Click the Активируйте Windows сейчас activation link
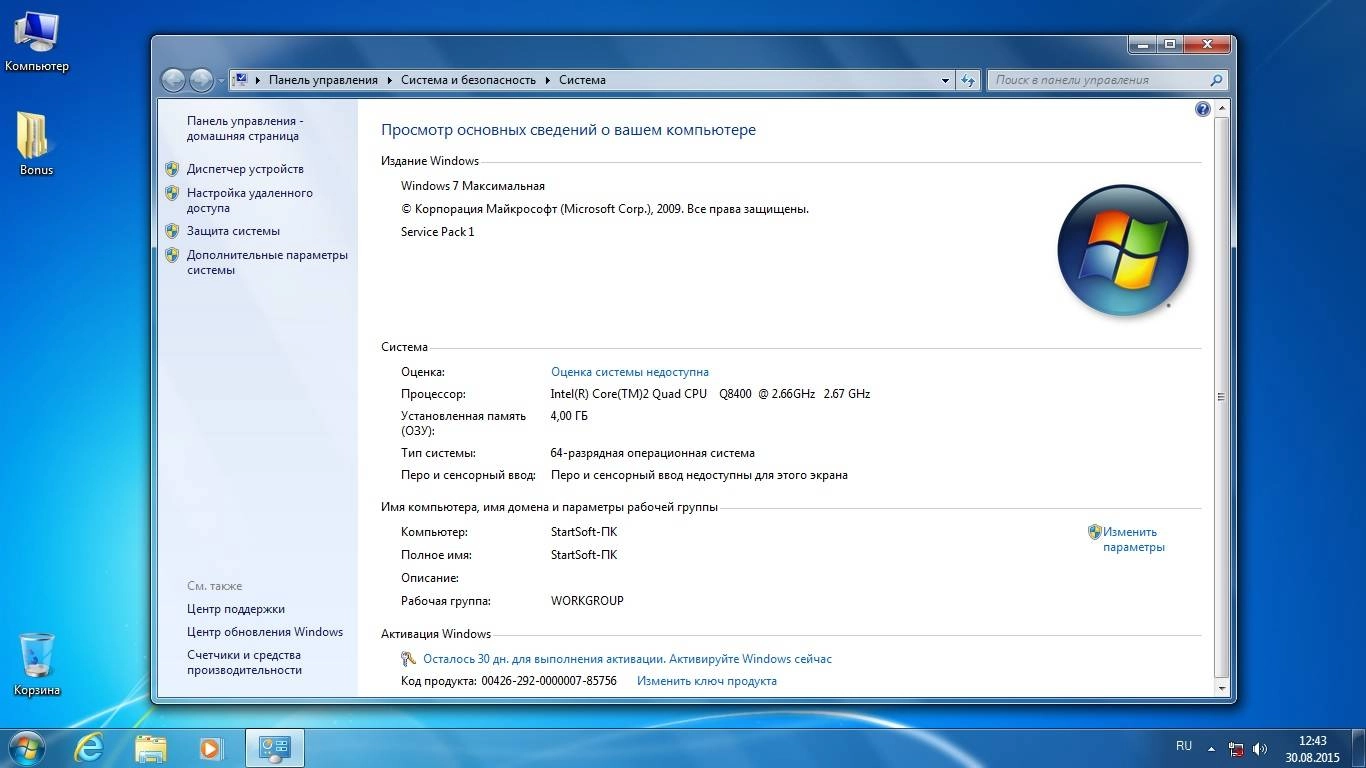This screenshot has height=768, width=1366. pyautogui.click(x=750, y=659)
